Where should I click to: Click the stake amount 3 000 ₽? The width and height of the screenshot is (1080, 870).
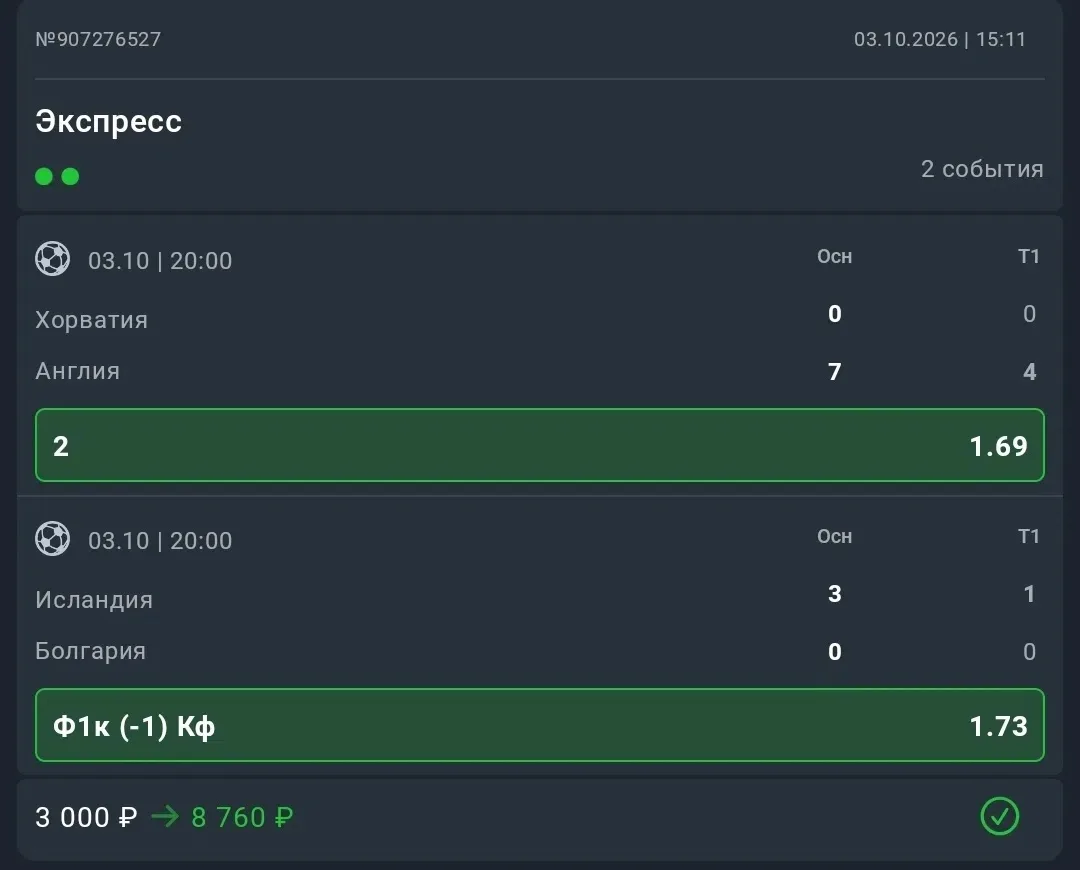coord(86,817)
